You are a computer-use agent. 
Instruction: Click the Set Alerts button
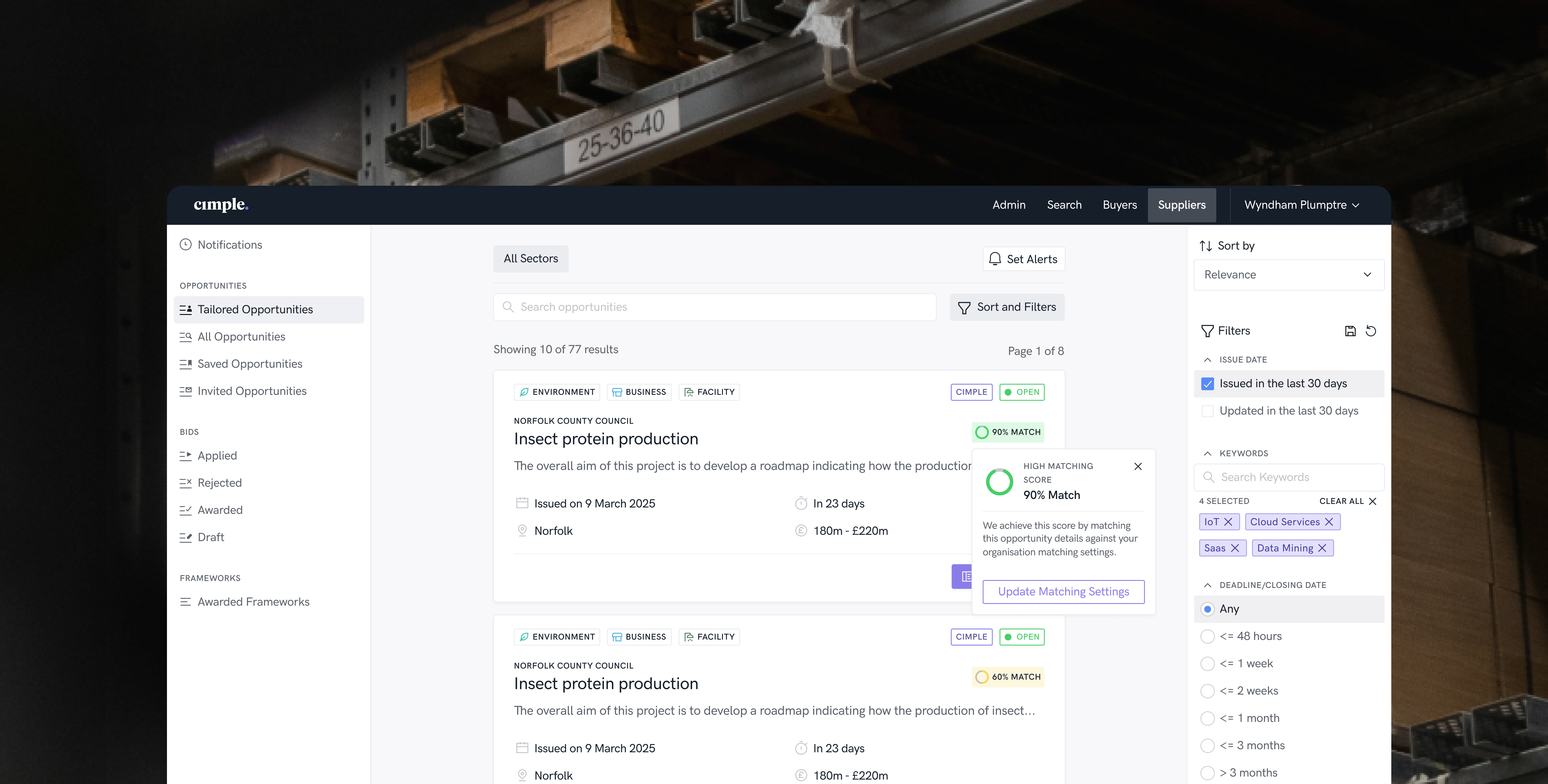[x=1024, y=259]
